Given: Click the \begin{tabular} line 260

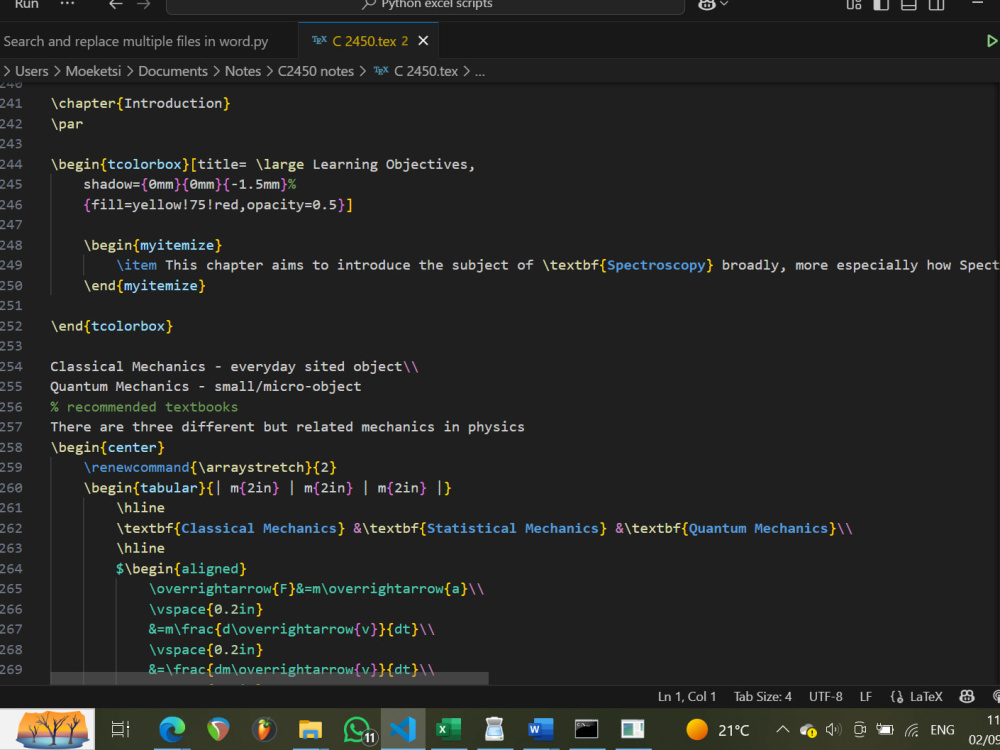Looking at the screenshot, I should click(267, 488).
